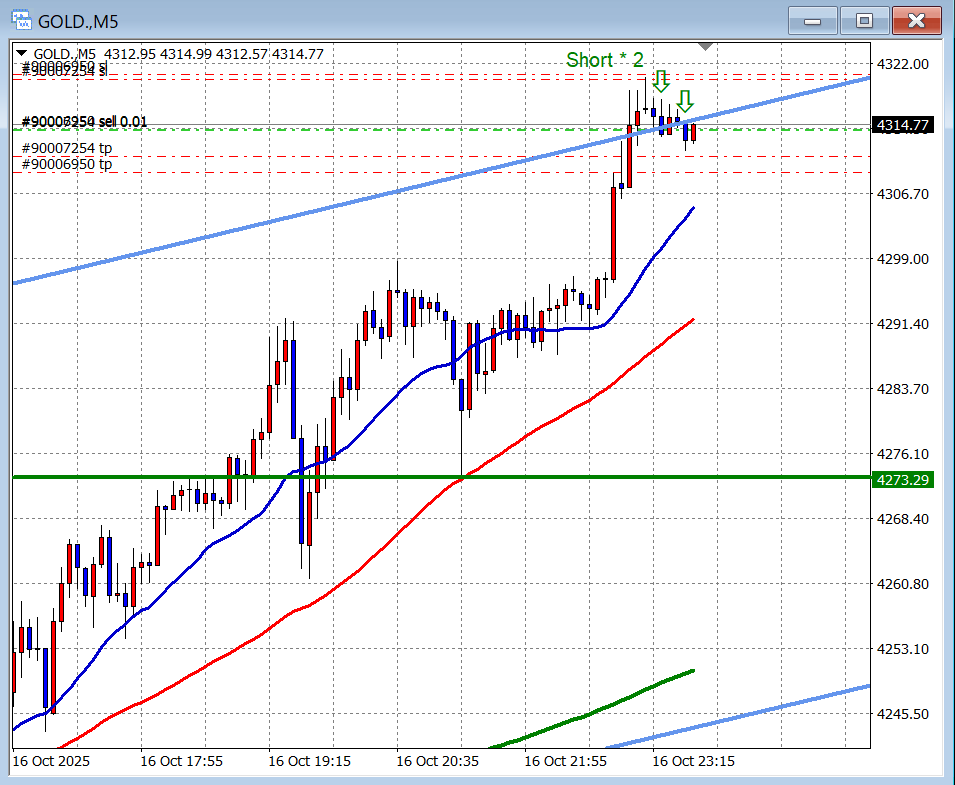Click the sell 0.01 order line label
This screenshot has height=785, width=955.
(x=84, y=122)
